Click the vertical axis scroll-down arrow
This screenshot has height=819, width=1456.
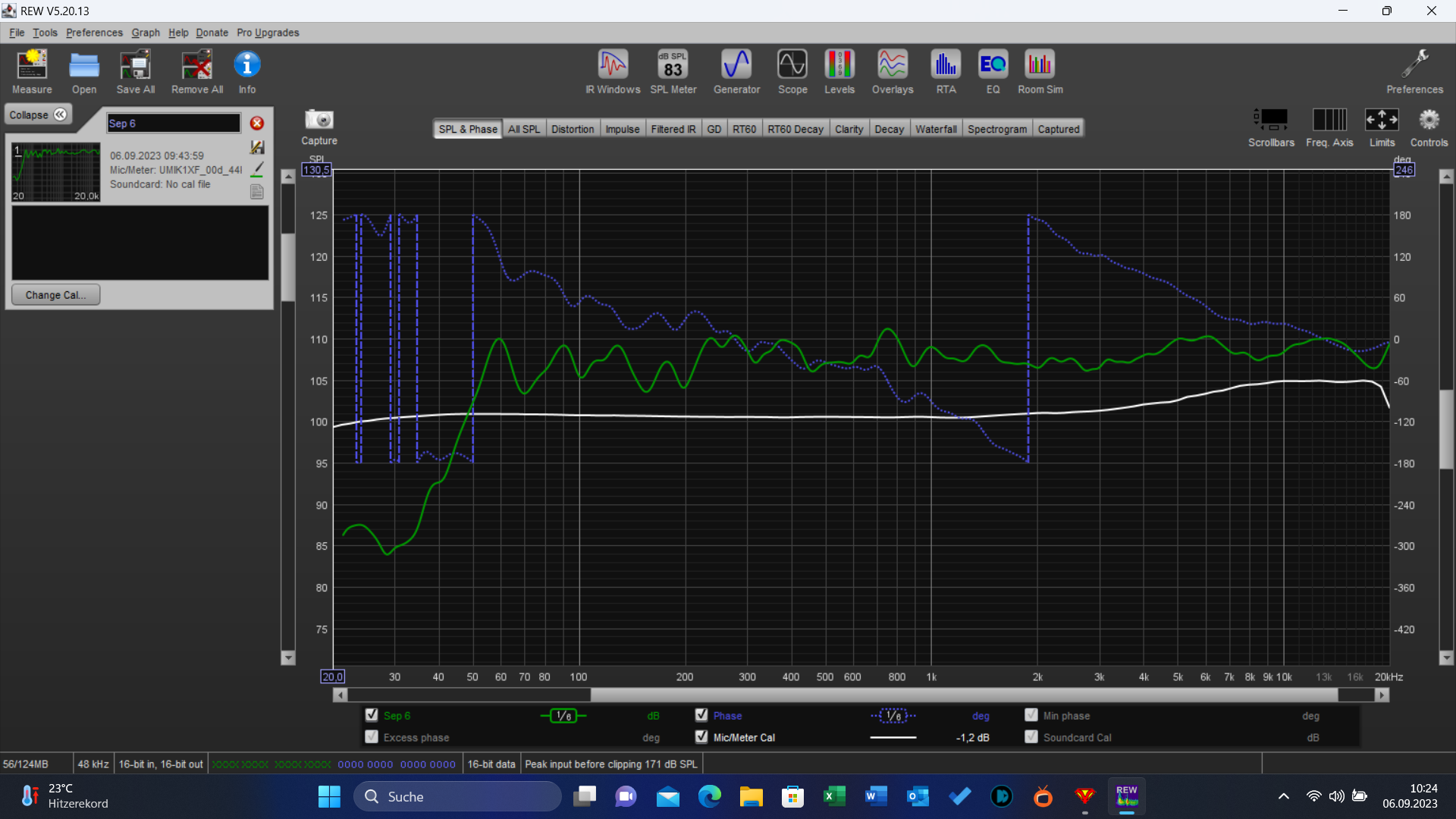[288, 658]
